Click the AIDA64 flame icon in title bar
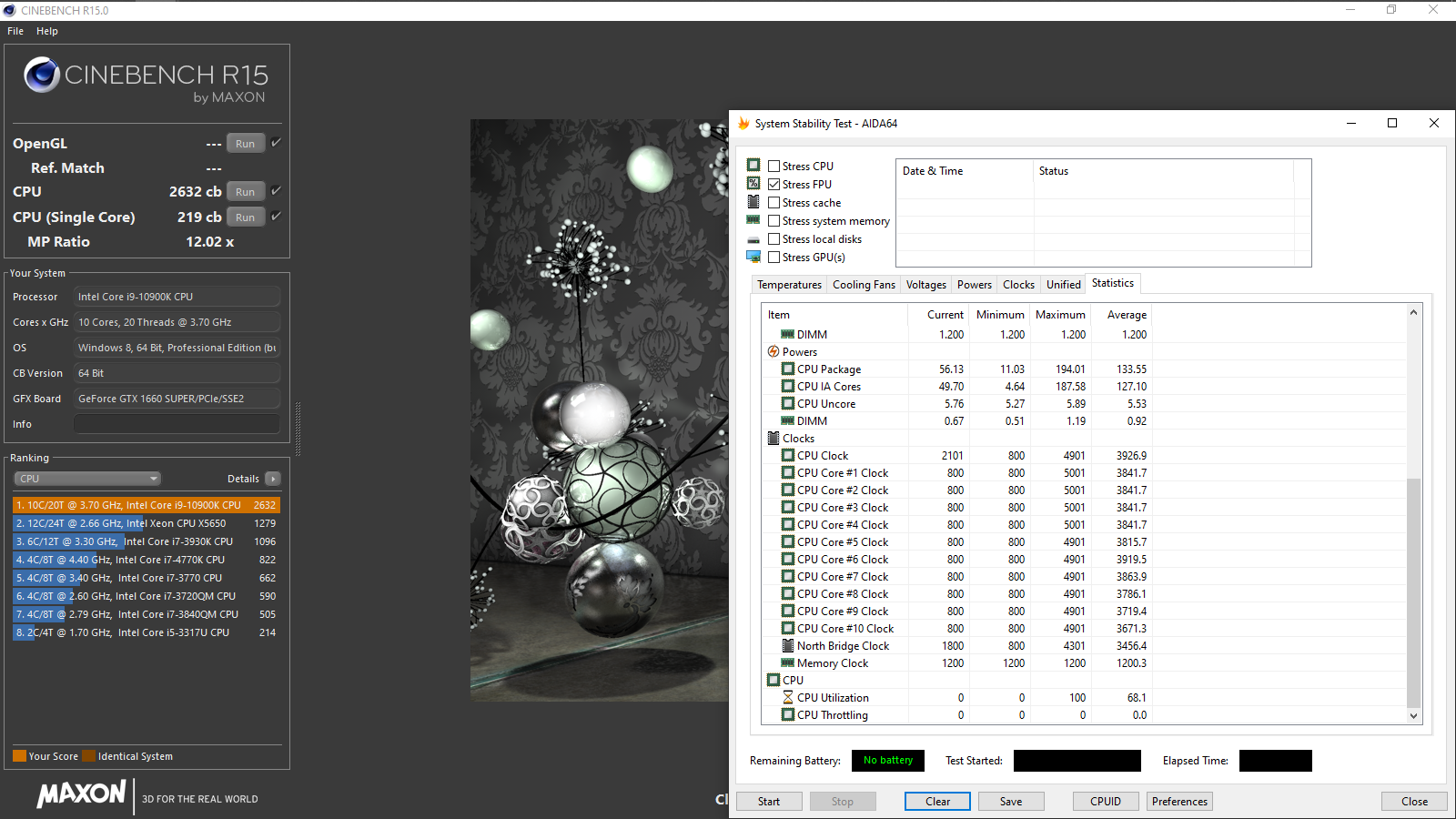The width and height of the screenshot is (1456, 819). [743, 123]
